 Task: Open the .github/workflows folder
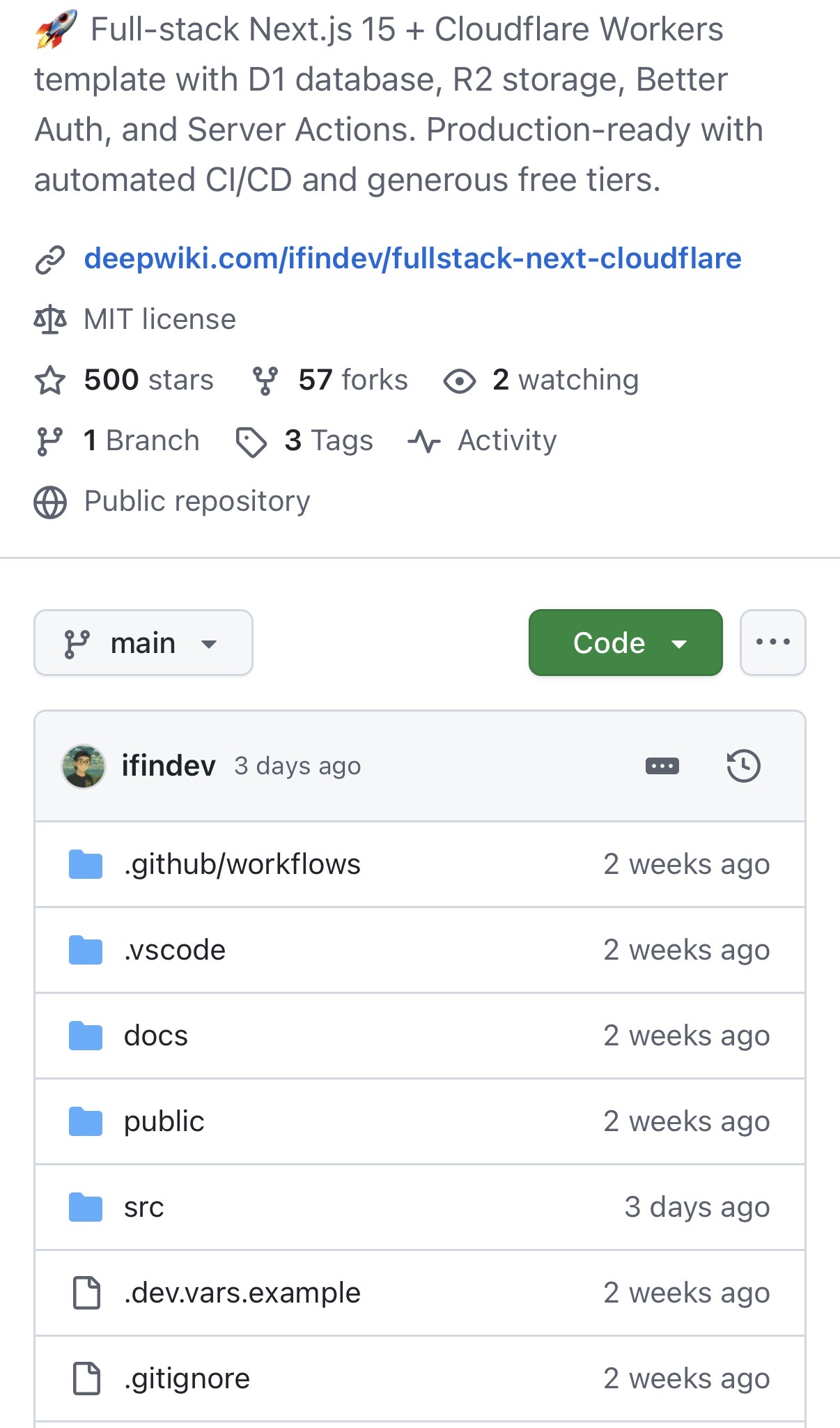pos(242,864)
